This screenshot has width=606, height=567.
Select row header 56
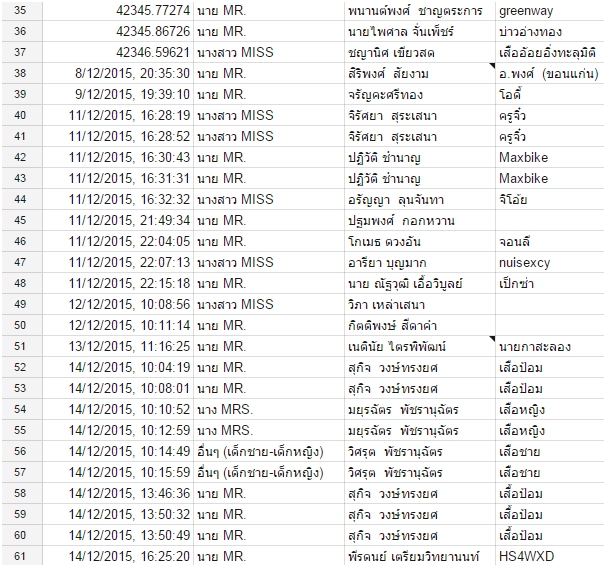pos(22,451)
